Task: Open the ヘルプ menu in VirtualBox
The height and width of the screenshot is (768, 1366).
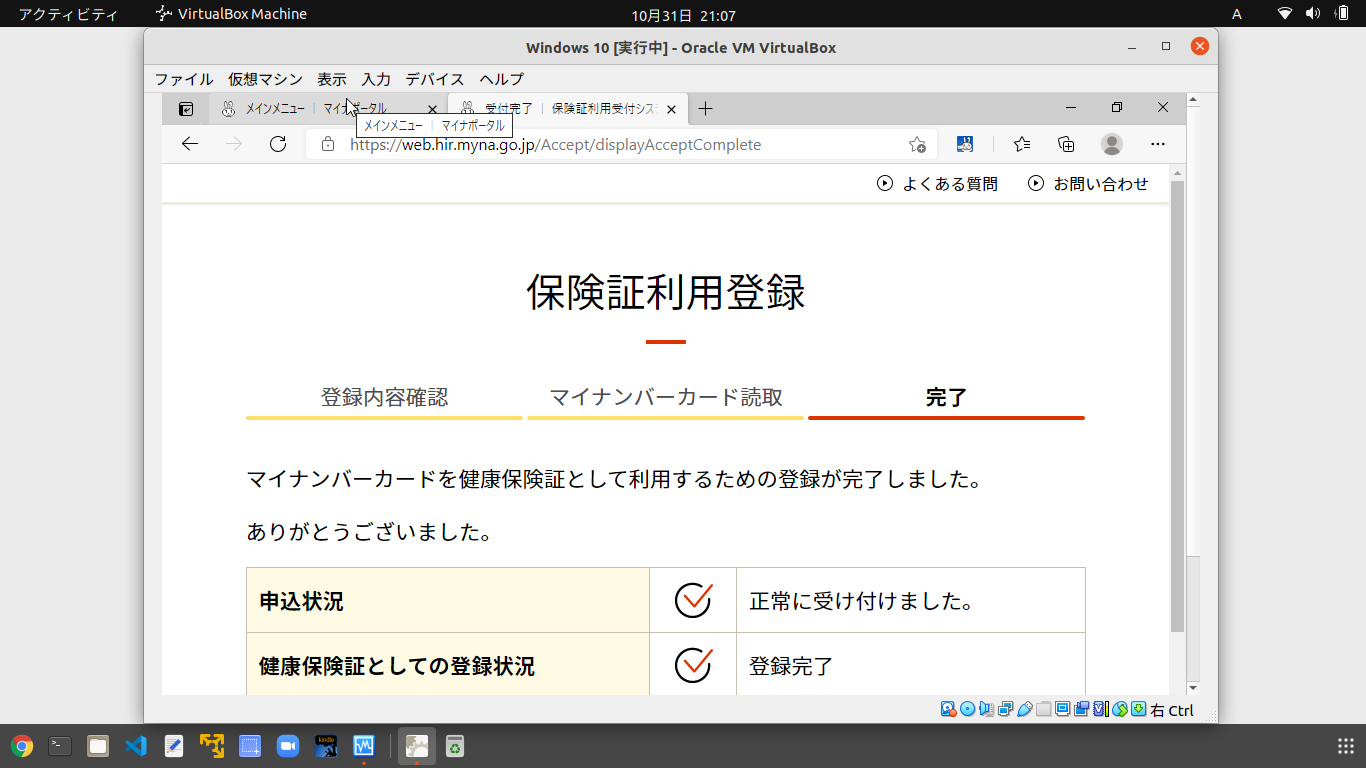Action: [499, 79]
